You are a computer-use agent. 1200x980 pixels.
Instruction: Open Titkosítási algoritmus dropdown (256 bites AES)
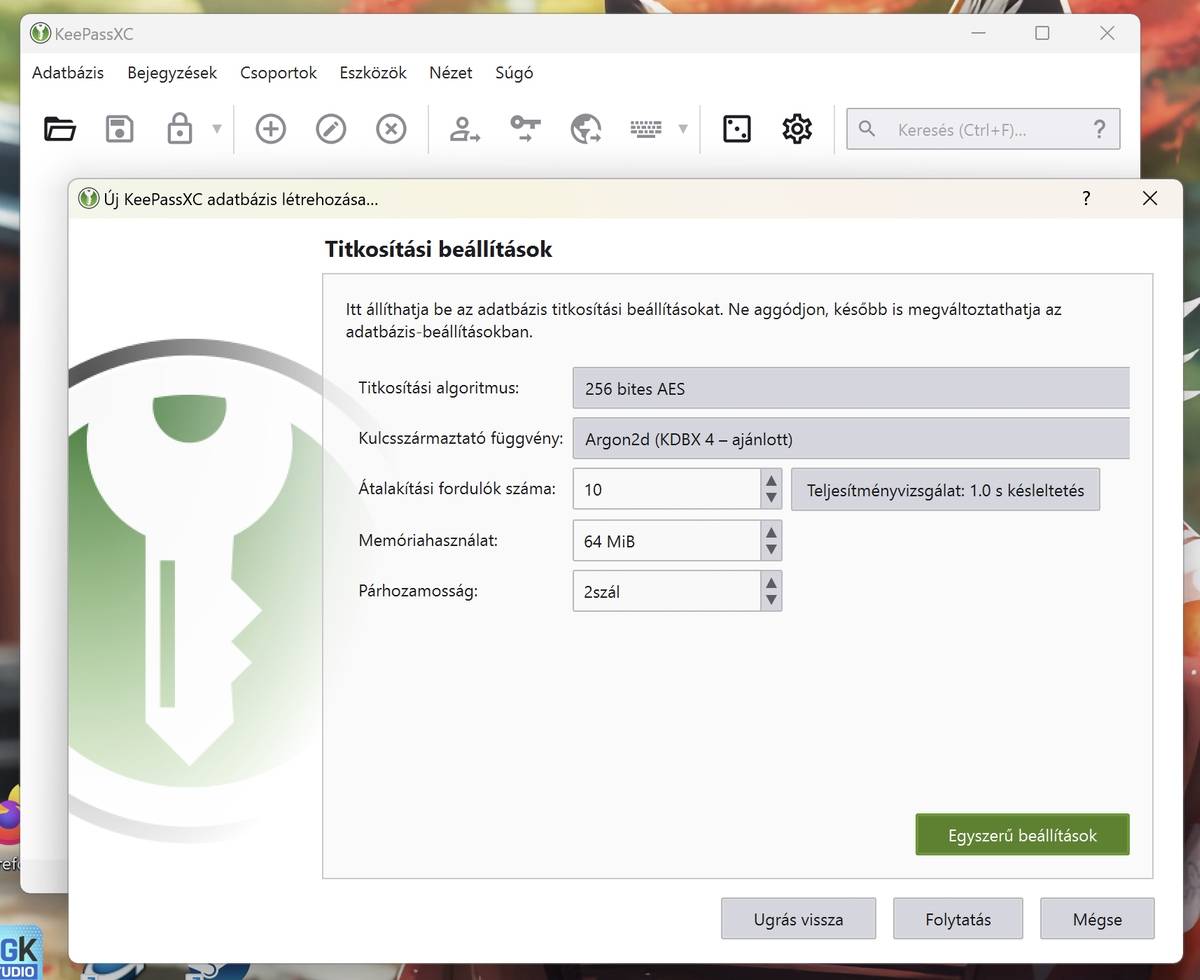pyautogui.click(x=851, y=388)
